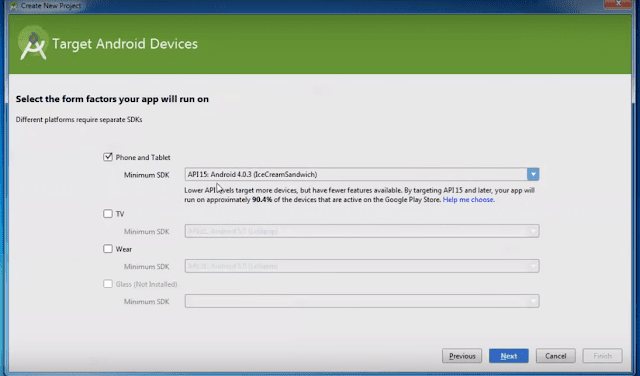Click the TV Minimum SDK dropdown
The image size is (640, 376).
tap(362, 231)
